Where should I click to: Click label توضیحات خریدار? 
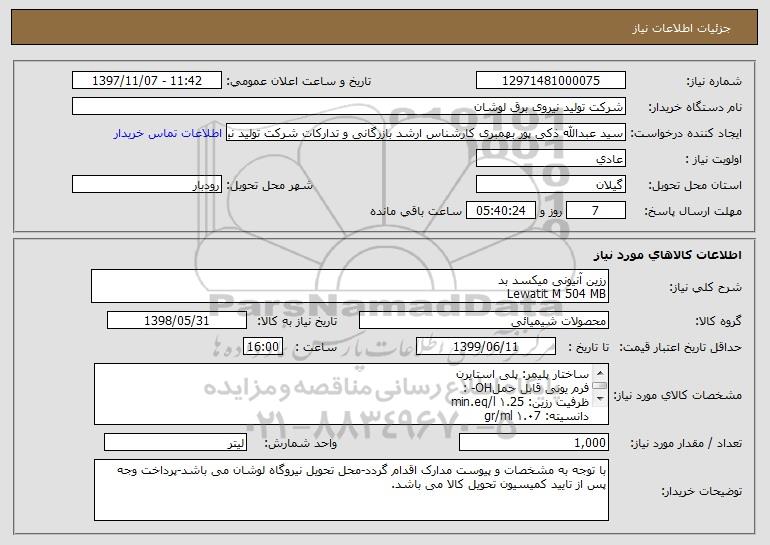tap(701, 491)
